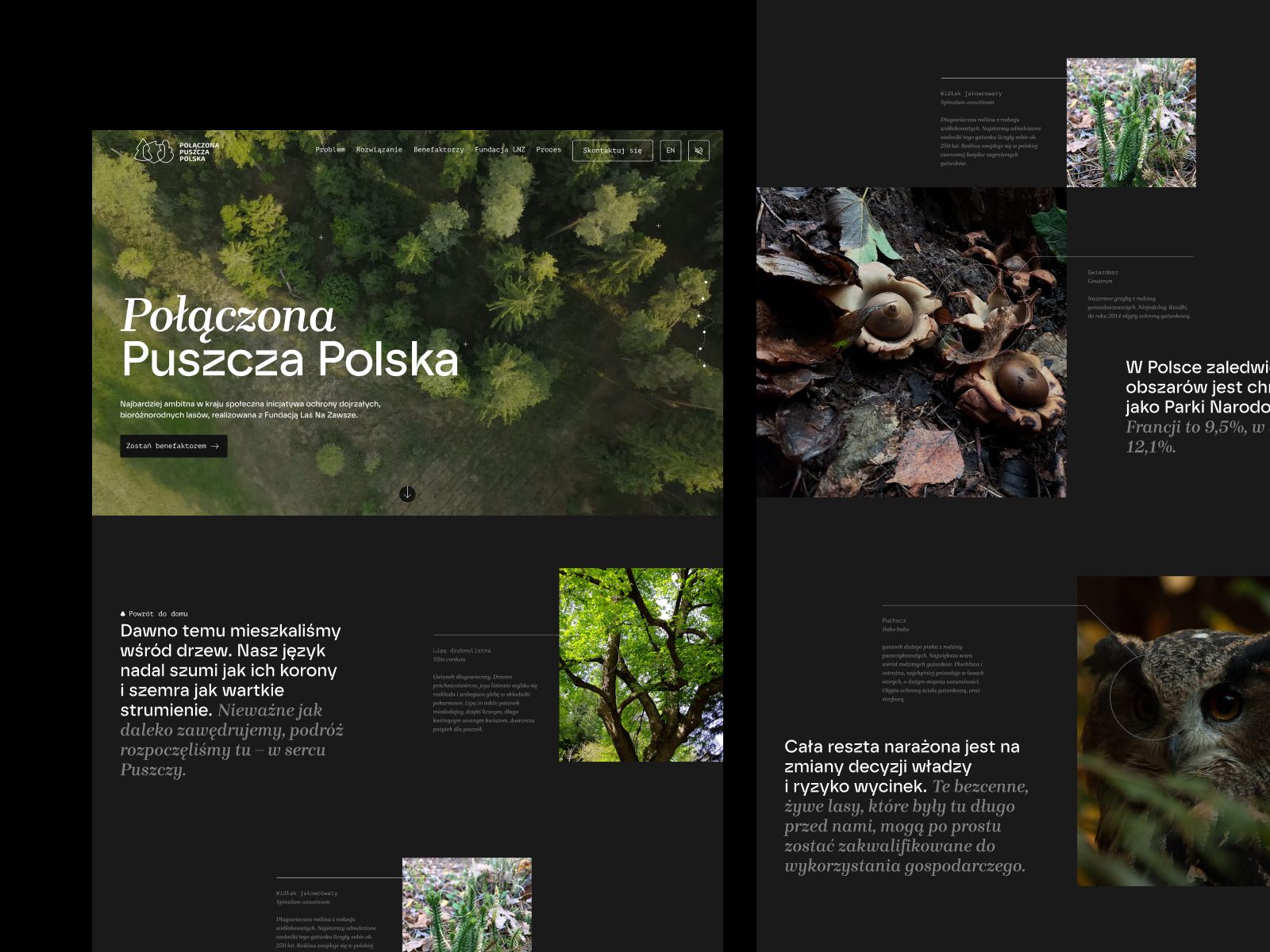
Task: Click the 'Puchacz' caption title
Action: click(894, 620)
